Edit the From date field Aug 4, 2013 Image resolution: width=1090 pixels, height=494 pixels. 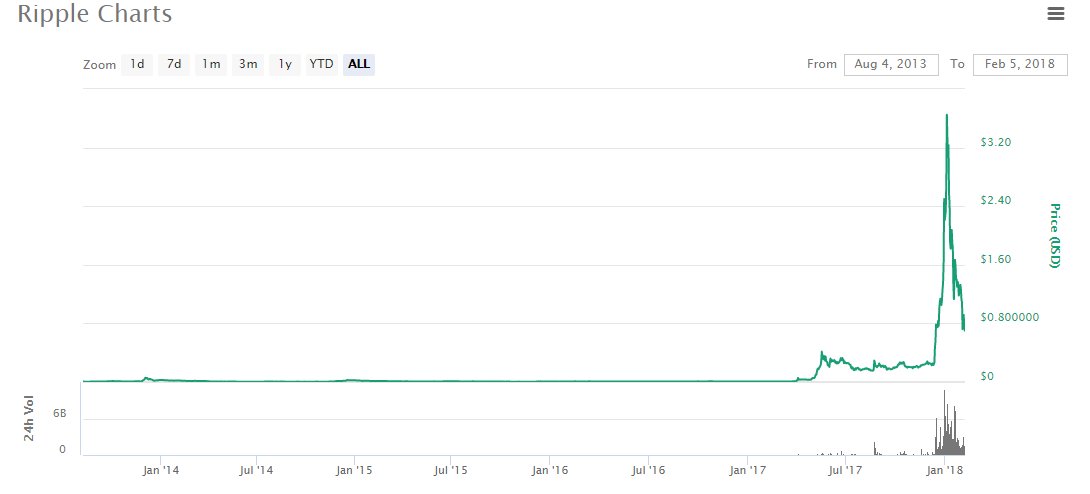(891, 64)
